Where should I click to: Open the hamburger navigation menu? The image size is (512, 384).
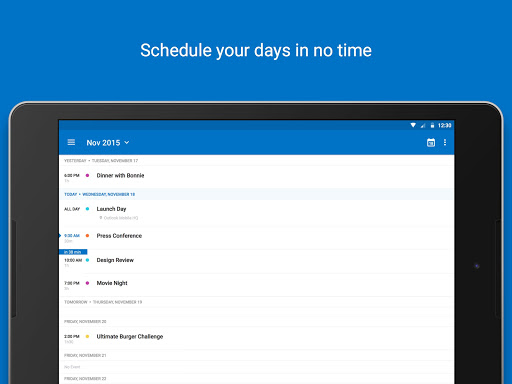click(x=71, y=143)
